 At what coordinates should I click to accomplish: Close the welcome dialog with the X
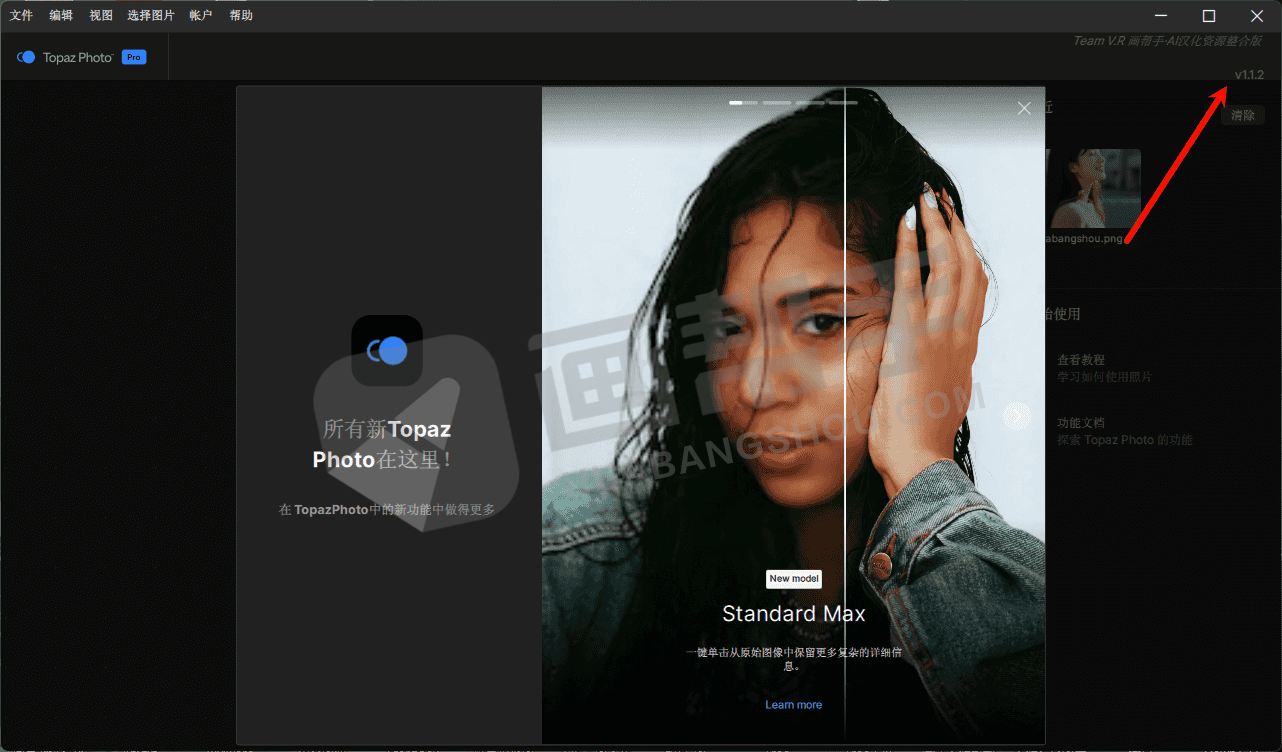[x=1023, y=109]
